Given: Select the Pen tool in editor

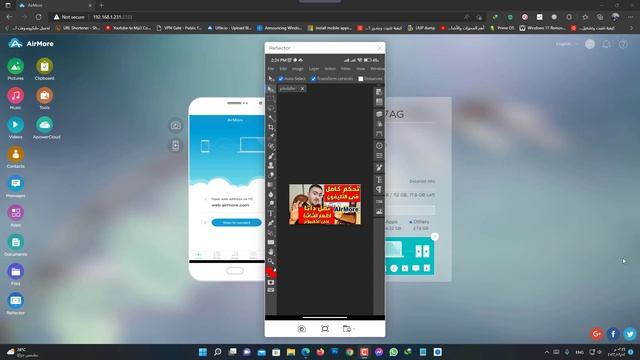Looking at the screenshot, I should [271, 223].
